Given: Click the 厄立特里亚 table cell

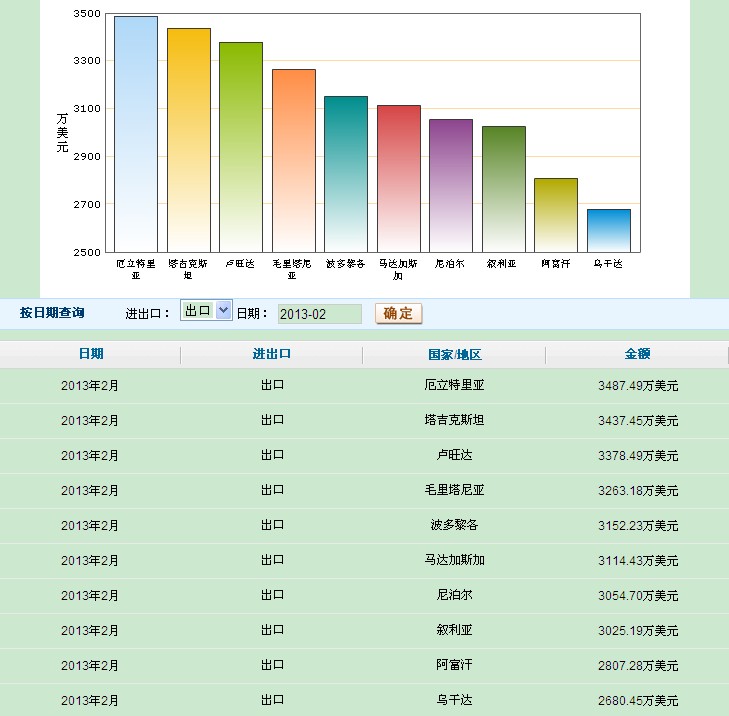Looking at the screenshot, I should point(454,385).
